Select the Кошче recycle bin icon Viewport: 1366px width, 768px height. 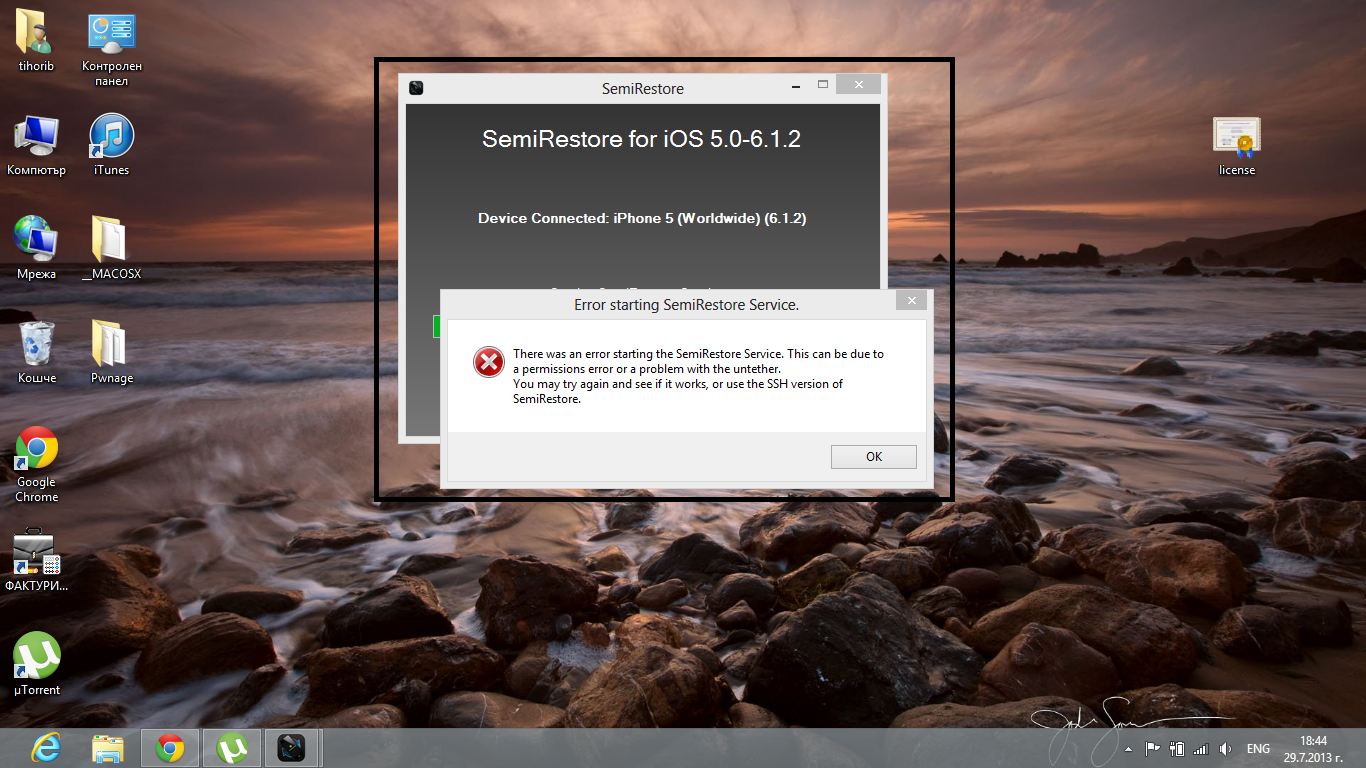coord(37,352)
